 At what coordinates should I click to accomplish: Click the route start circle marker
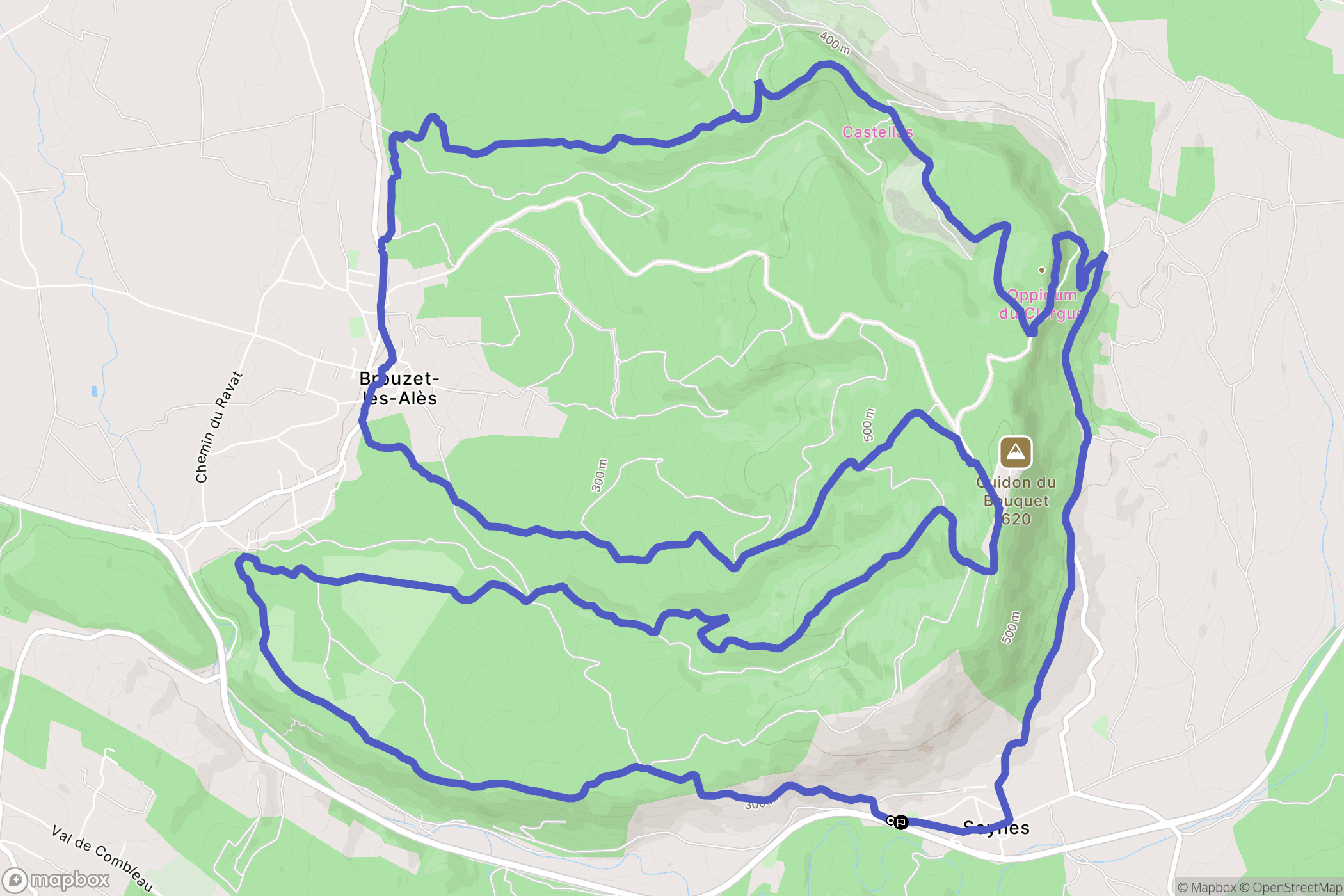click(890, 820)
